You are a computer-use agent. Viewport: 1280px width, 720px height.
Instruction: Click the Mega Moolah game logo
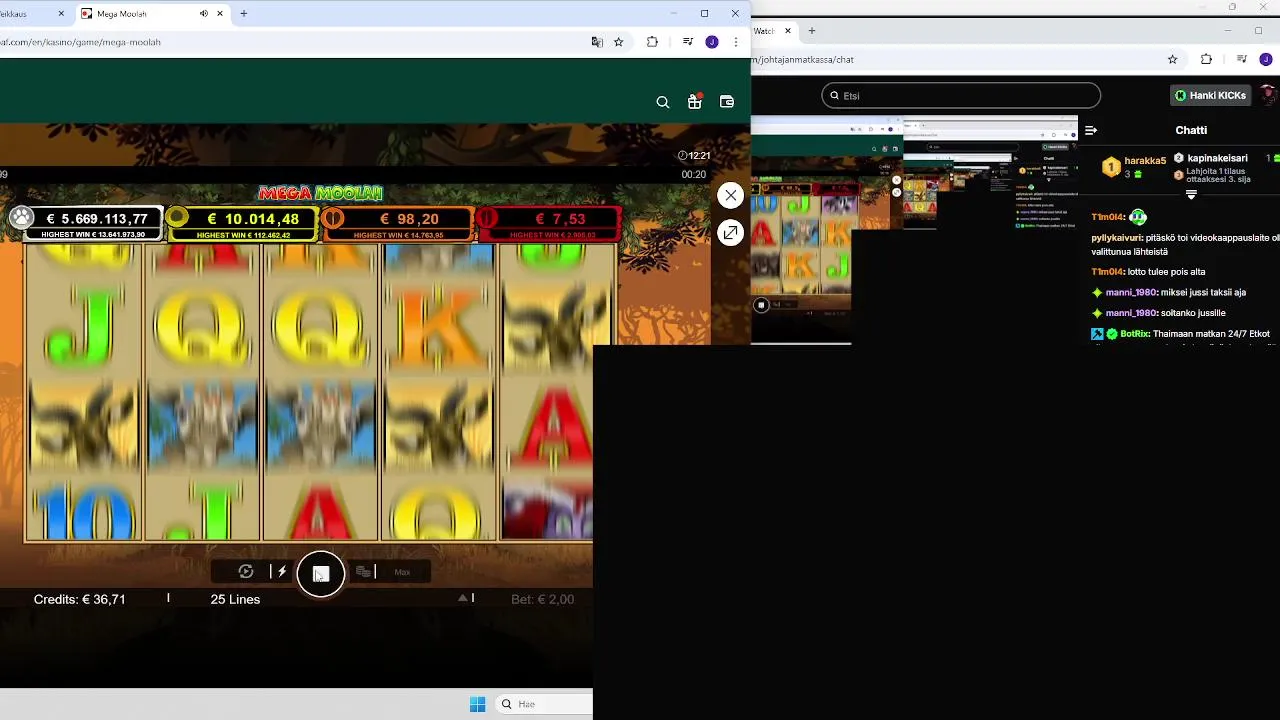(x=321, y=193)
